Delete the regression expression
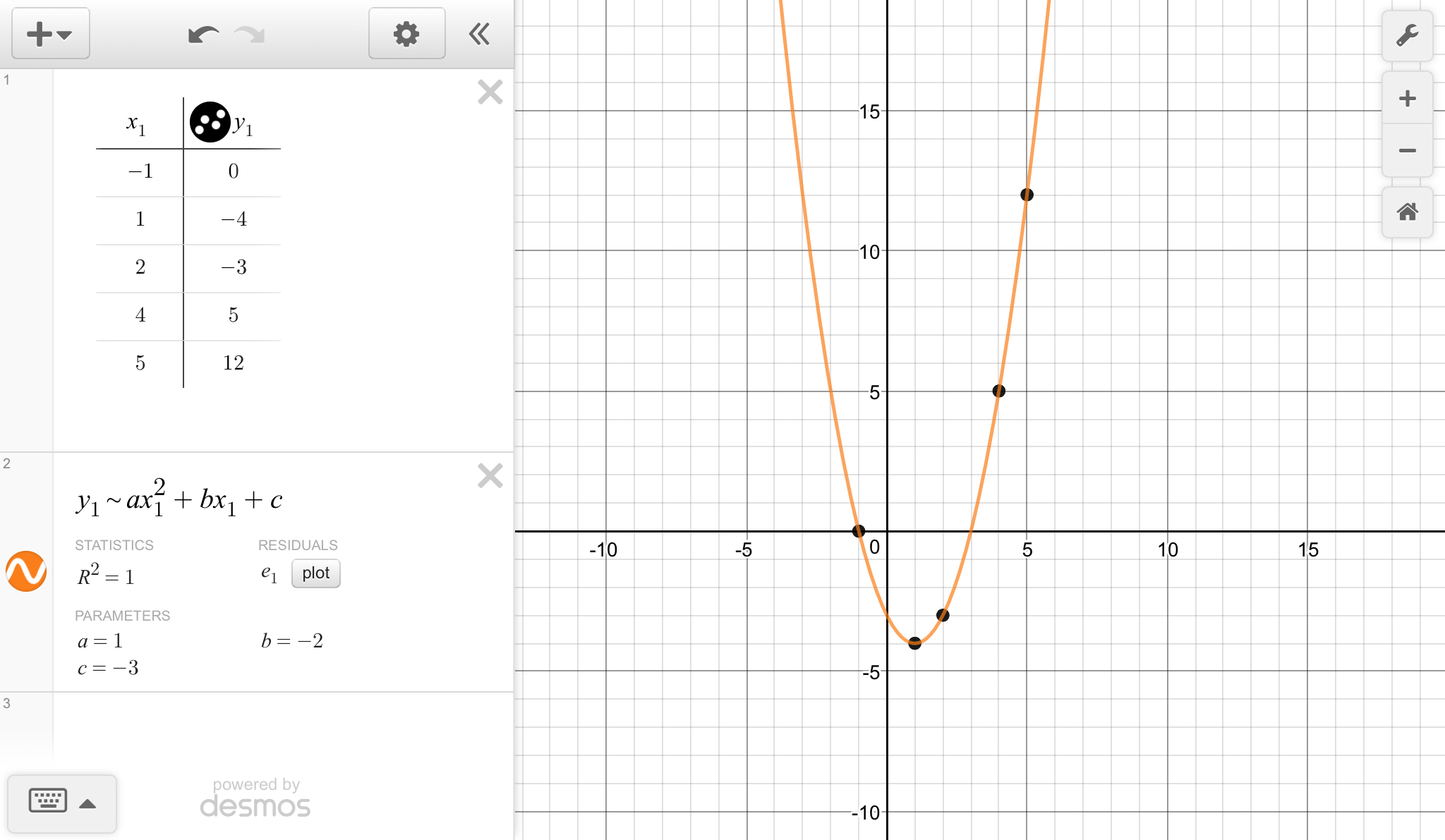This screenshot has height=840, width=1445. point(490,476)
